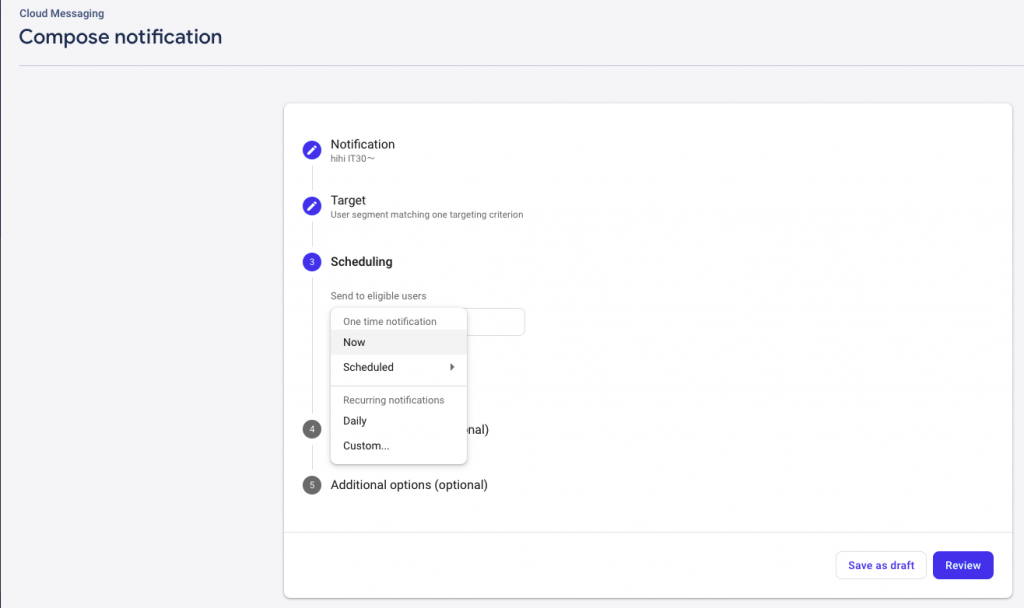
Task: Click the send-time dropdown field behind the menu
Action: (496, 322)
